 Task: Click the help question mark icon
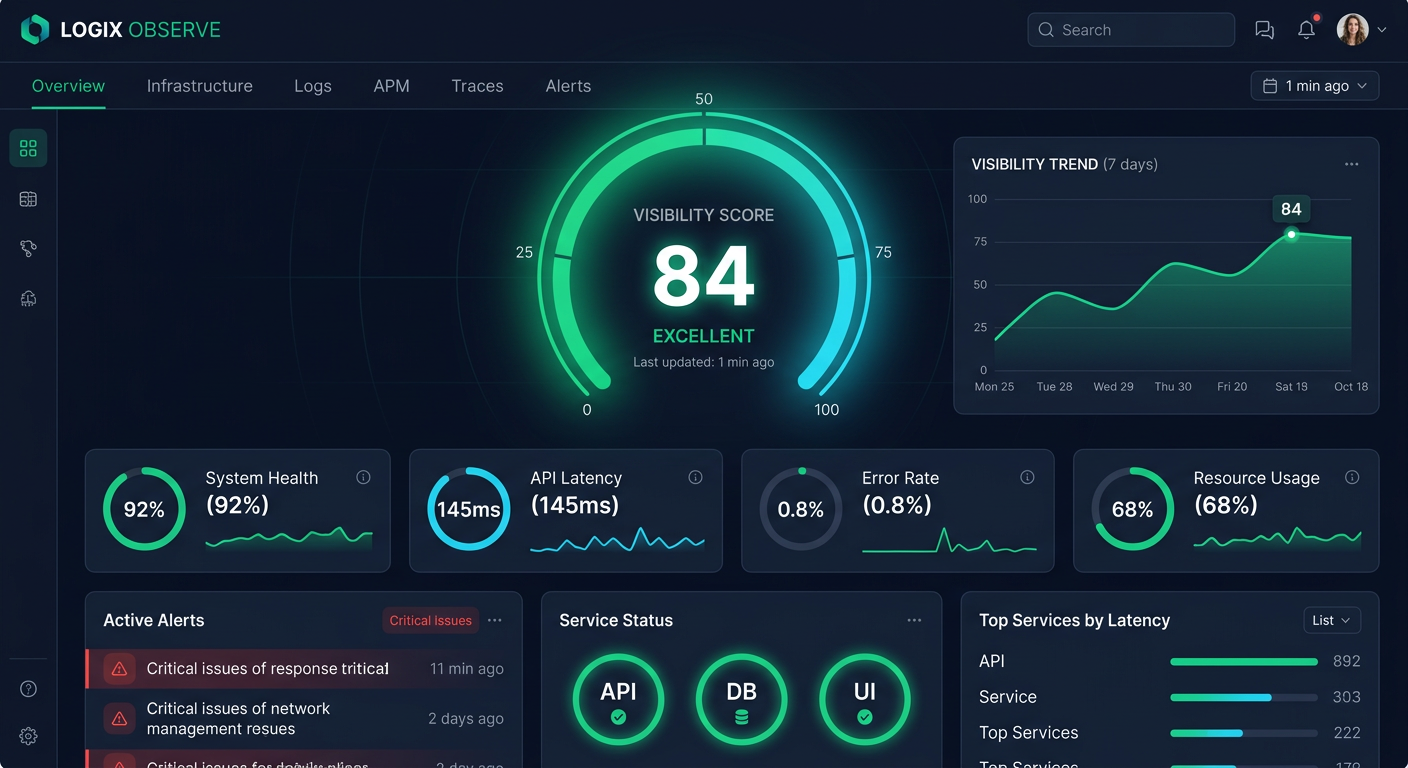pyautogui.click(x=28, y=688)
